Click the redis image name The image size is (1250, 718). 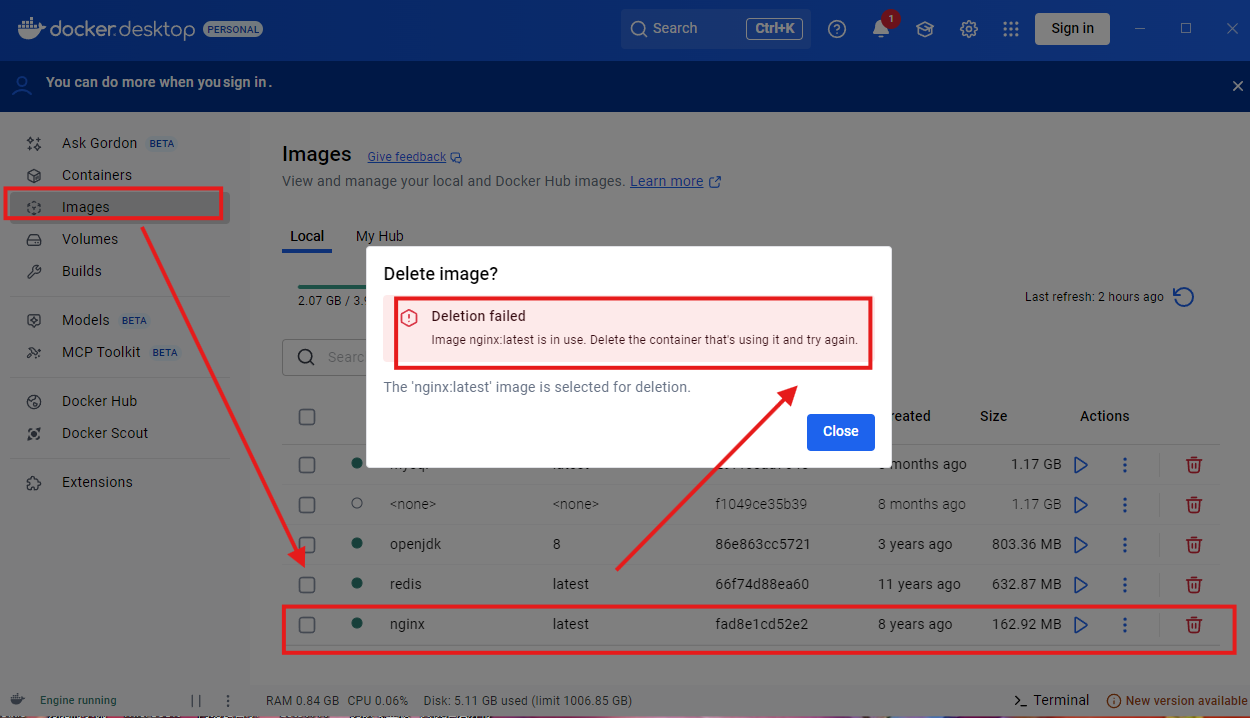pyautogui.click(x=405, y=584)
